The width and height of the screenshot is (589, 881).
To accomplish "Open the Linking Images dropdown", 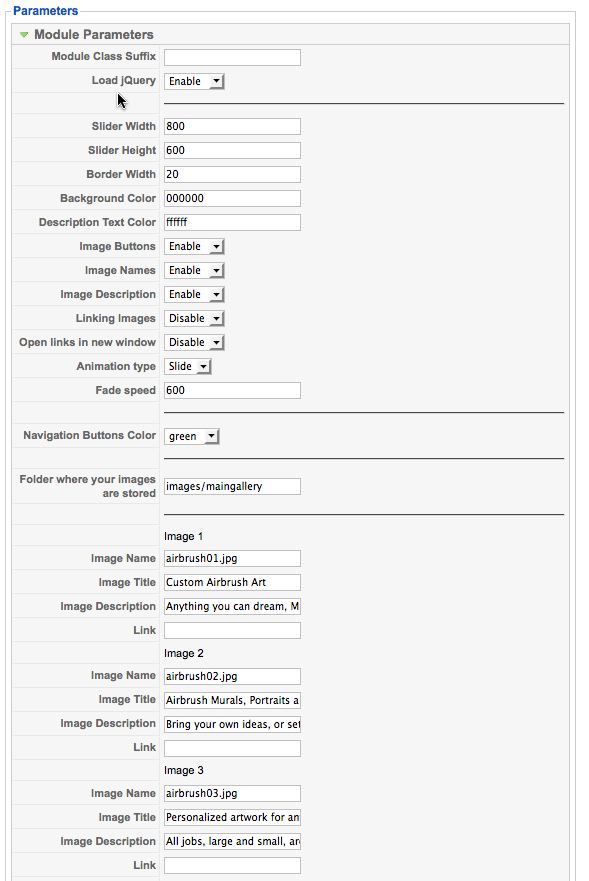I will 194,319.
